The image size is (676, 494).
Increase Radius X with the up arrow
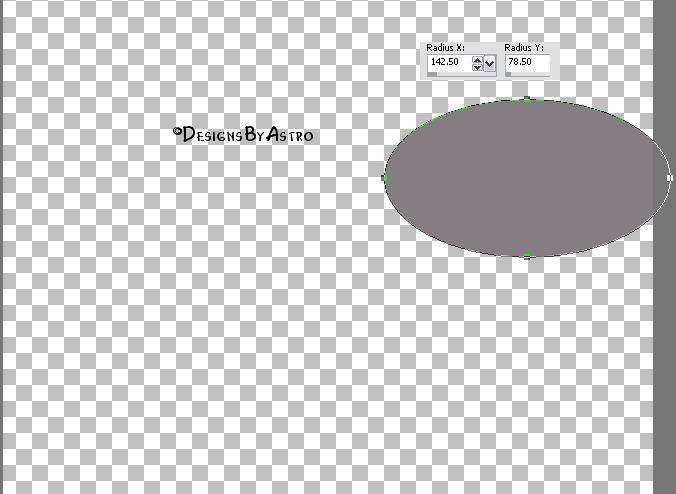click(477, 60)
